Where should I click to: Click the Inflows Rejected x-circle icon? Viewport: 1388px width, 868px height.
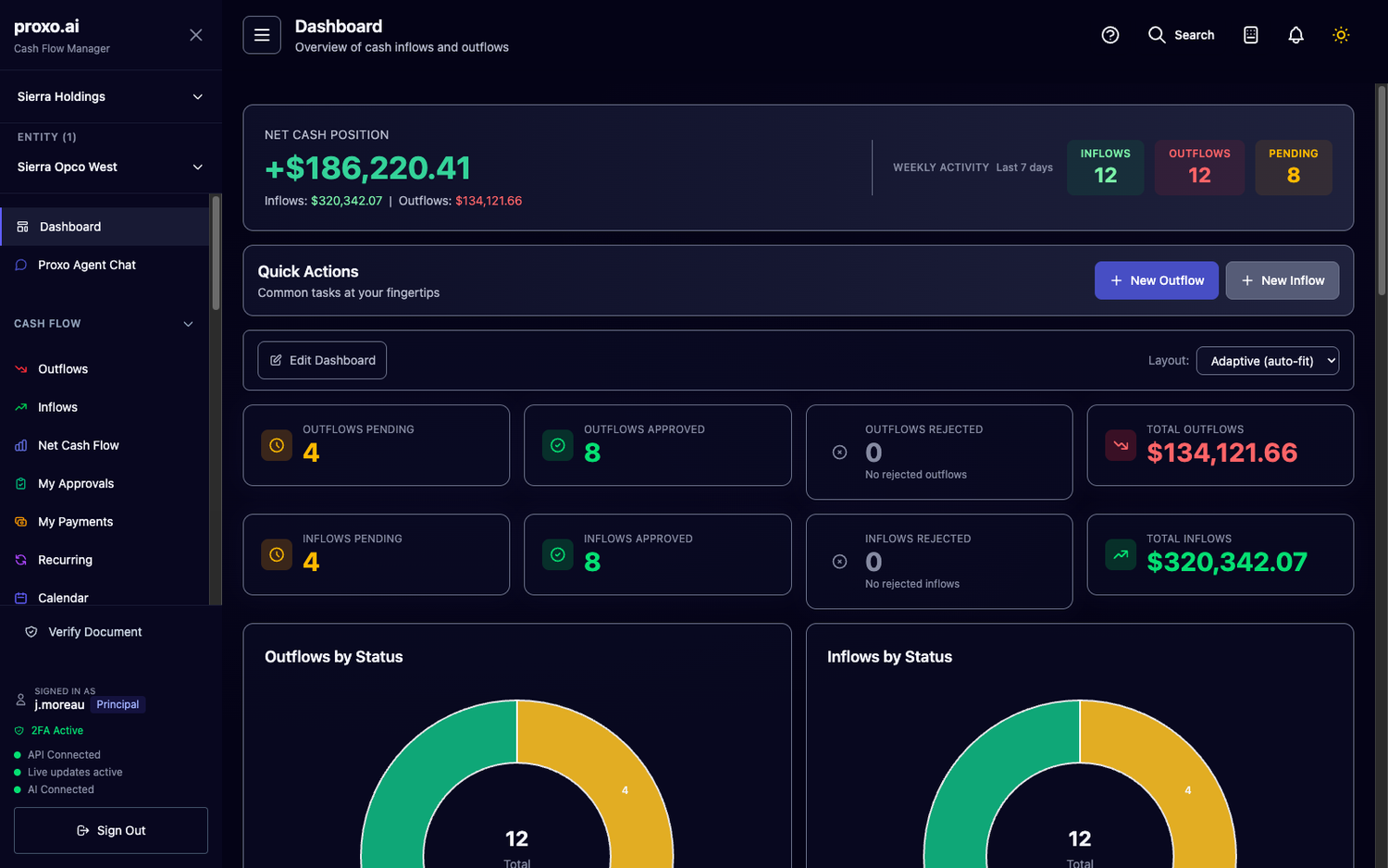(x=839, y=562)
